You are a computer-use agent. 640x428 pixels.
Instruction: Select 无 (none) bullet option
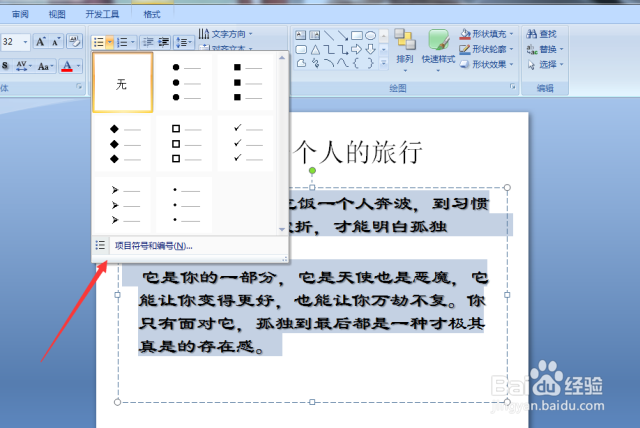(x=122, y=82)
